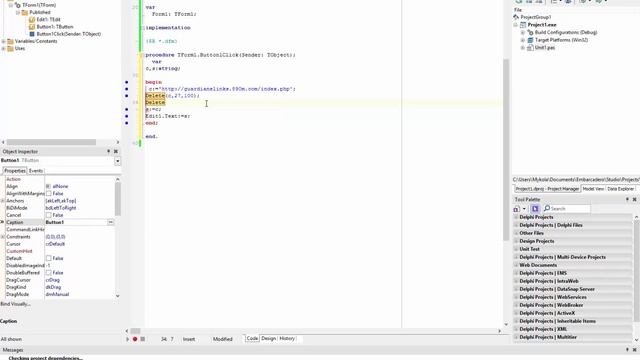
Task: Switch to the Design tab
Action: [269, 339]
